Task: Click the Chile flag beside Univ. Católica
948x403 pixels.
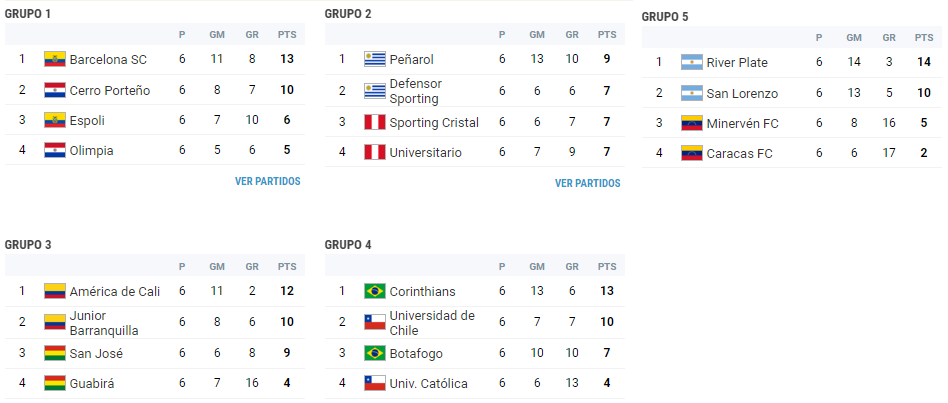Action: click(375, 383)
